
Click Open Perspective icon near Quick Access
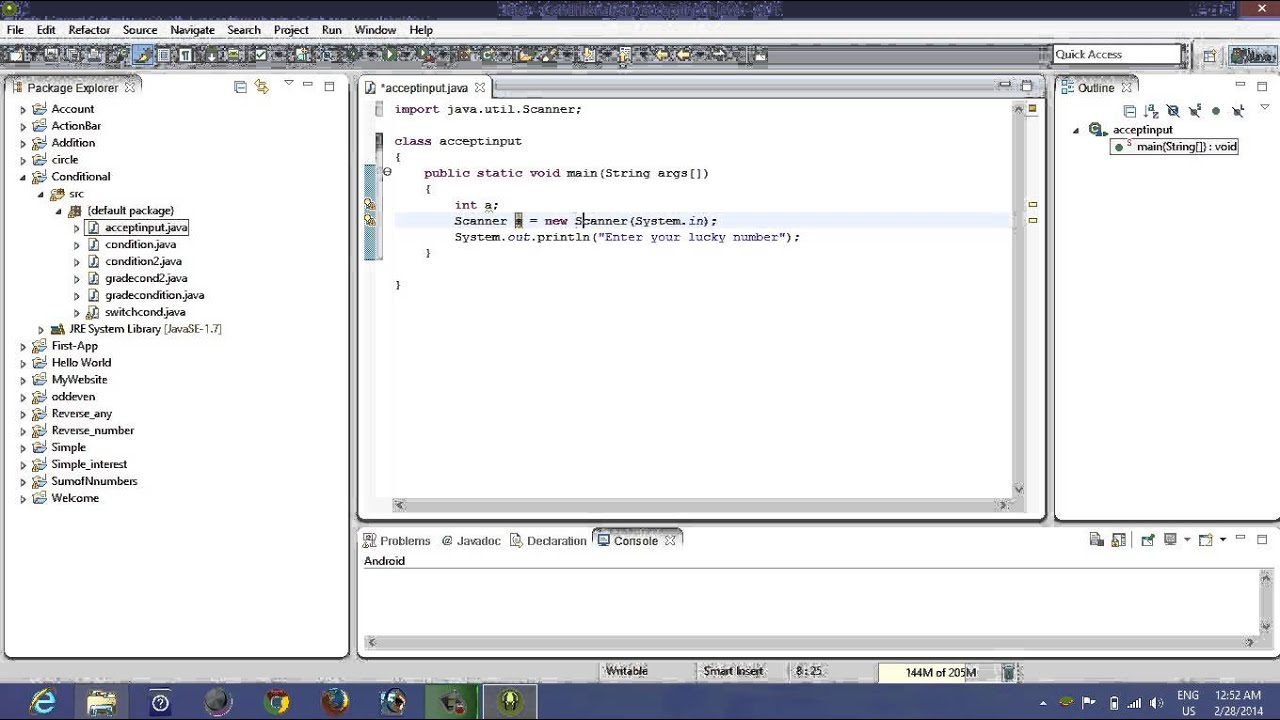[x=1209, y=55]
